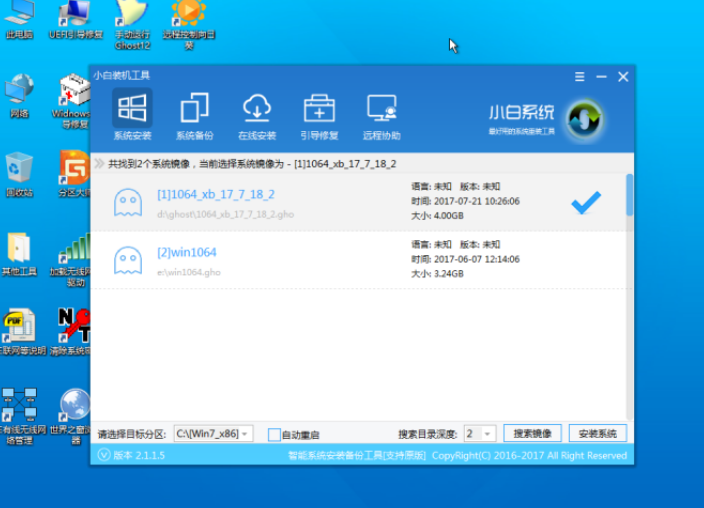This screenshot has height=508, width=704.
Task: Open 其他工具 folder on desktop
Action: point(19,254)
